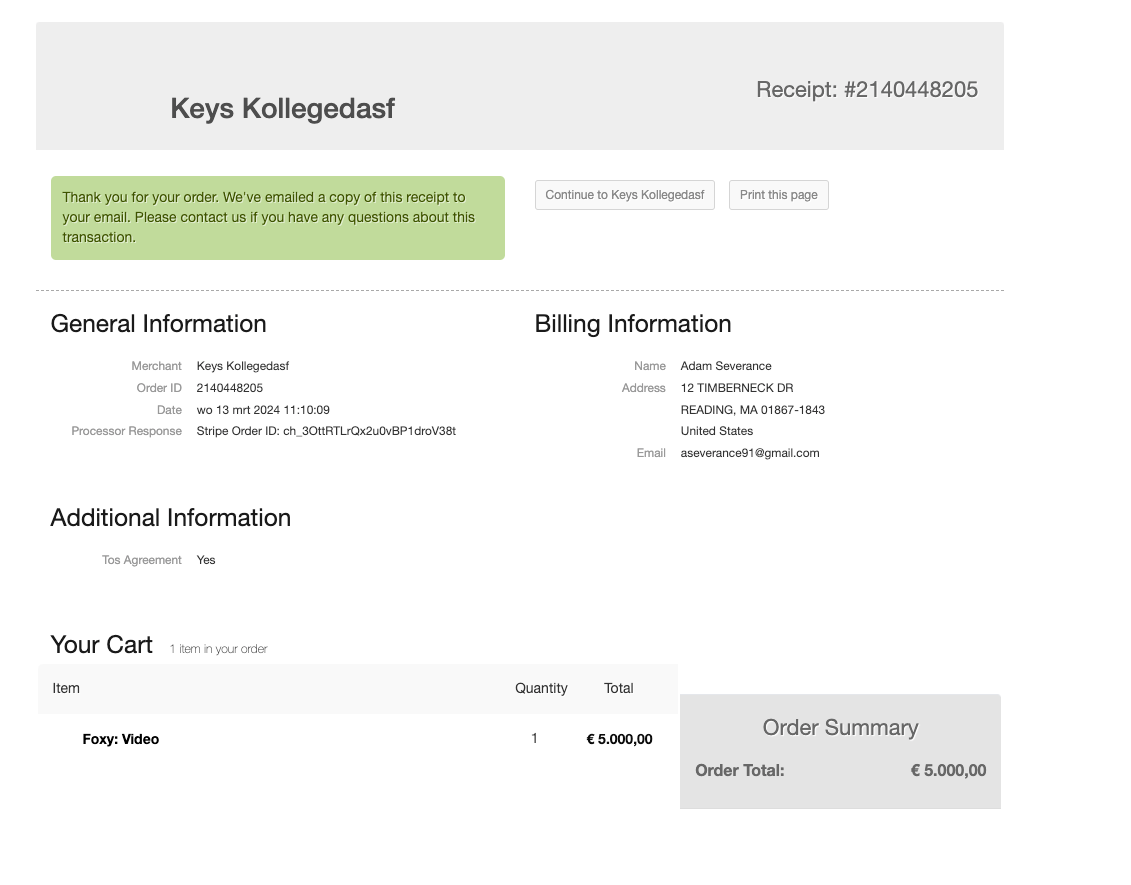Click the Your Cart heading

coord(102,645)
